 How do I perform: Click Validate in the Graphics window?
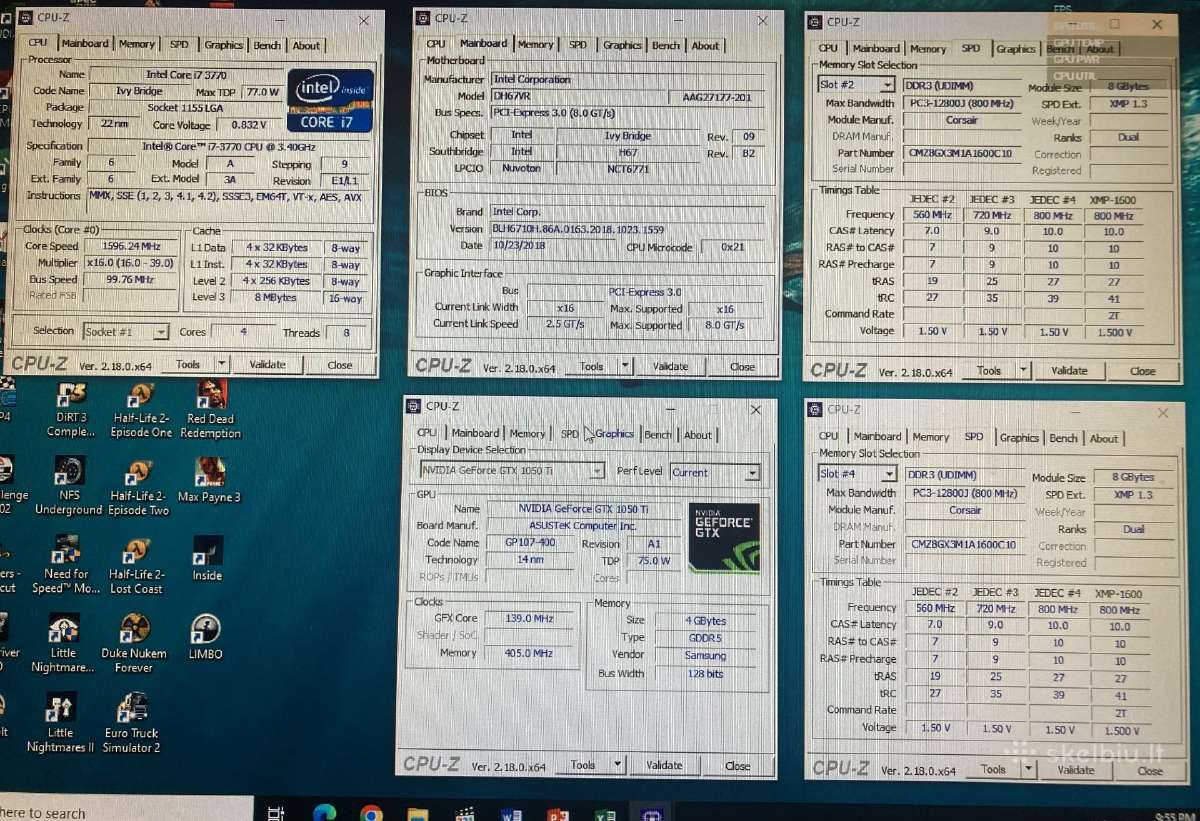[x=664, y=765]
